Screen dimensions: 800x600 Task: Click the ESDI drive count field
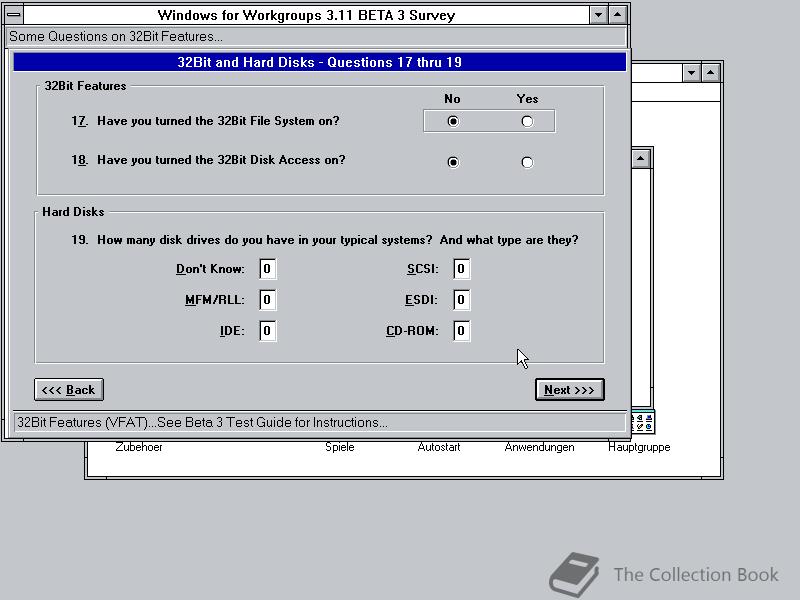[x=461, y=299]
